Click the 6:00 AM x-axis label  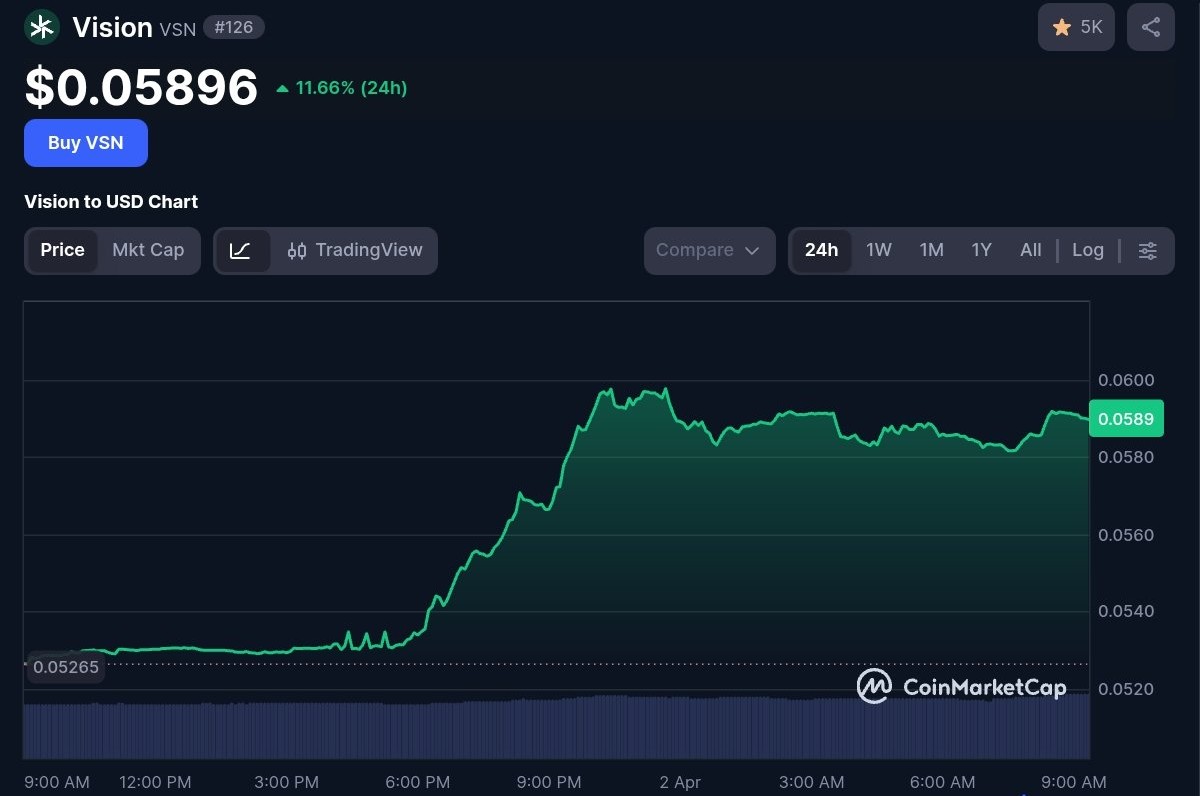(x=943, y=782)
